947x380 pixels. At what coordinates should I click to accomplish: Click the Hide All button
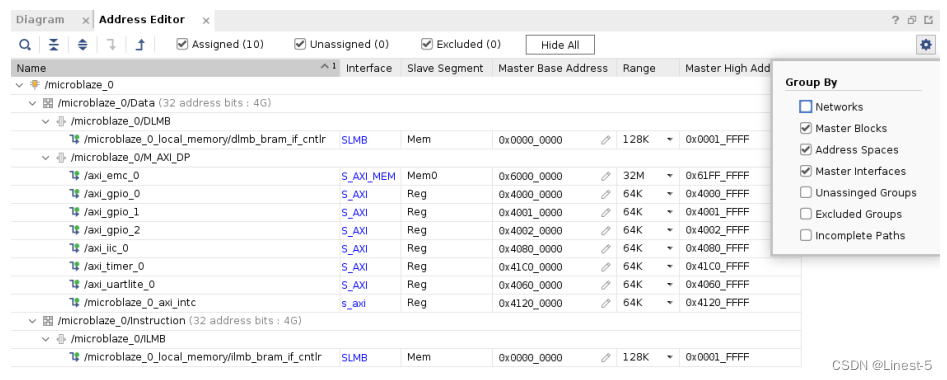coord(560,45)
